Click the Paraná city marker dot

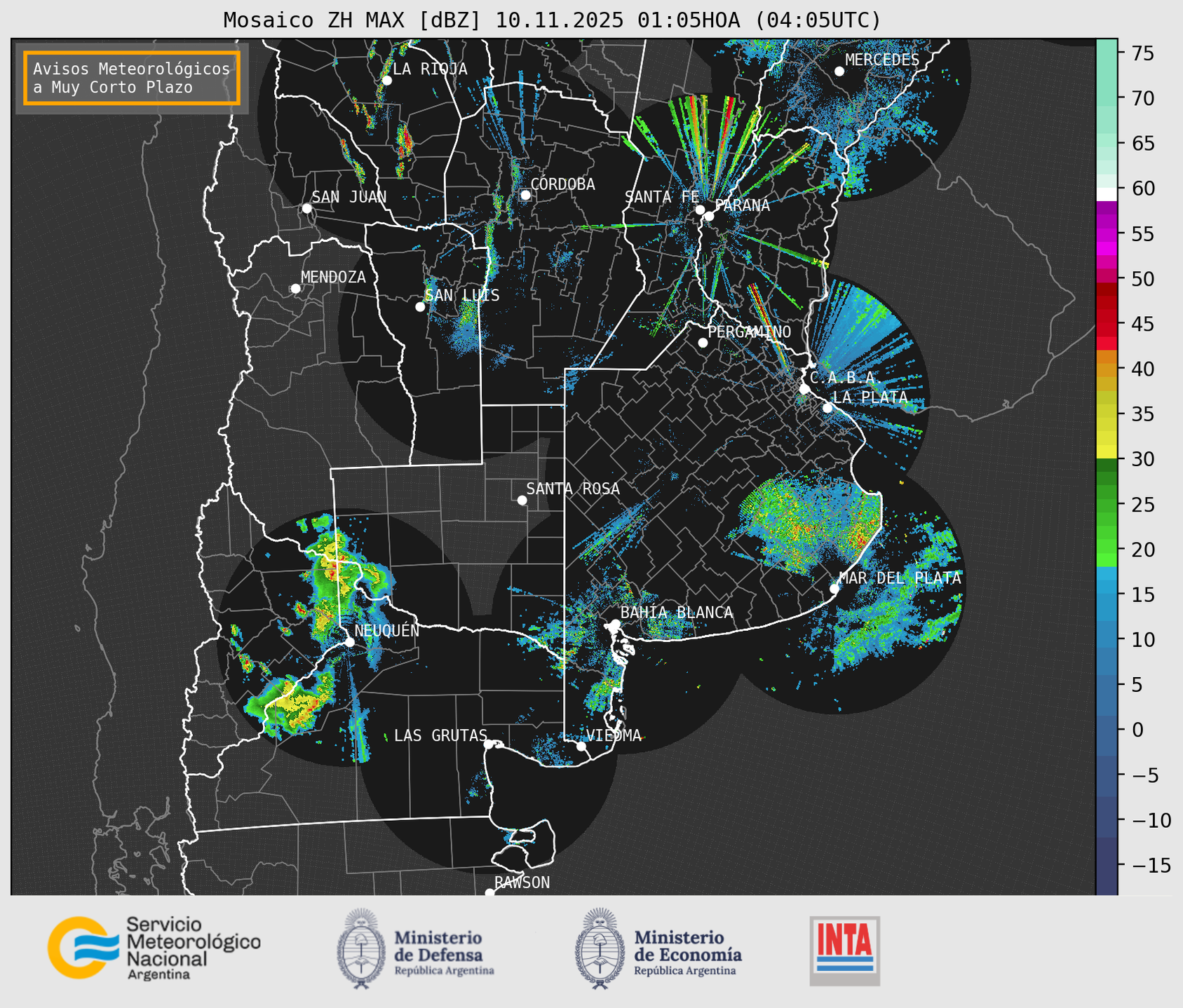[x=709, y=216]
